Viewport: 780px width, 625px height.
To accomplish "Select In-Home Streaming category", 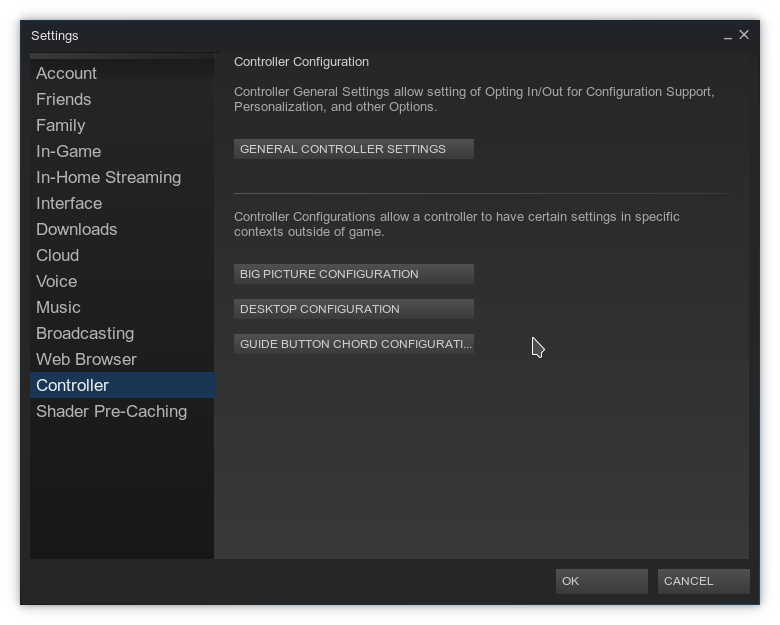I will tap(108, 178).
